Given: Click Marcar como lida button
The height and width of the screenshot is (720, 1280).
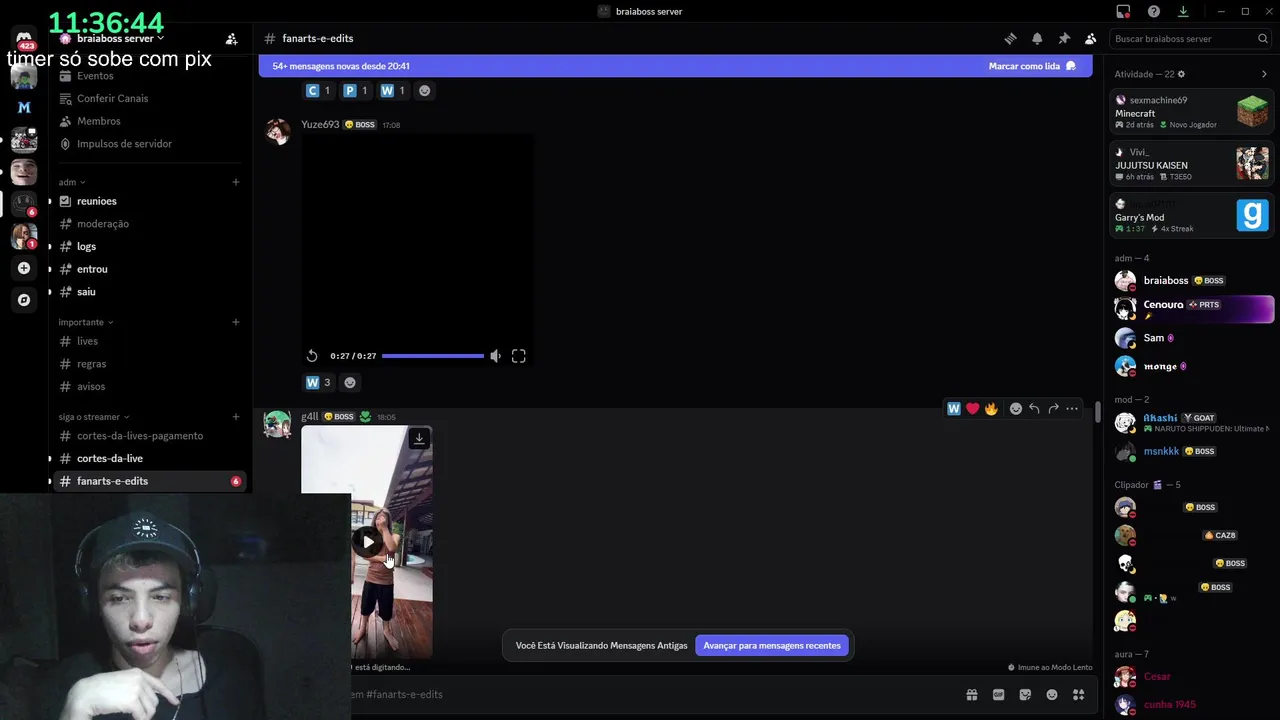Looking at the screenshot, I should tap(1032, 66).
